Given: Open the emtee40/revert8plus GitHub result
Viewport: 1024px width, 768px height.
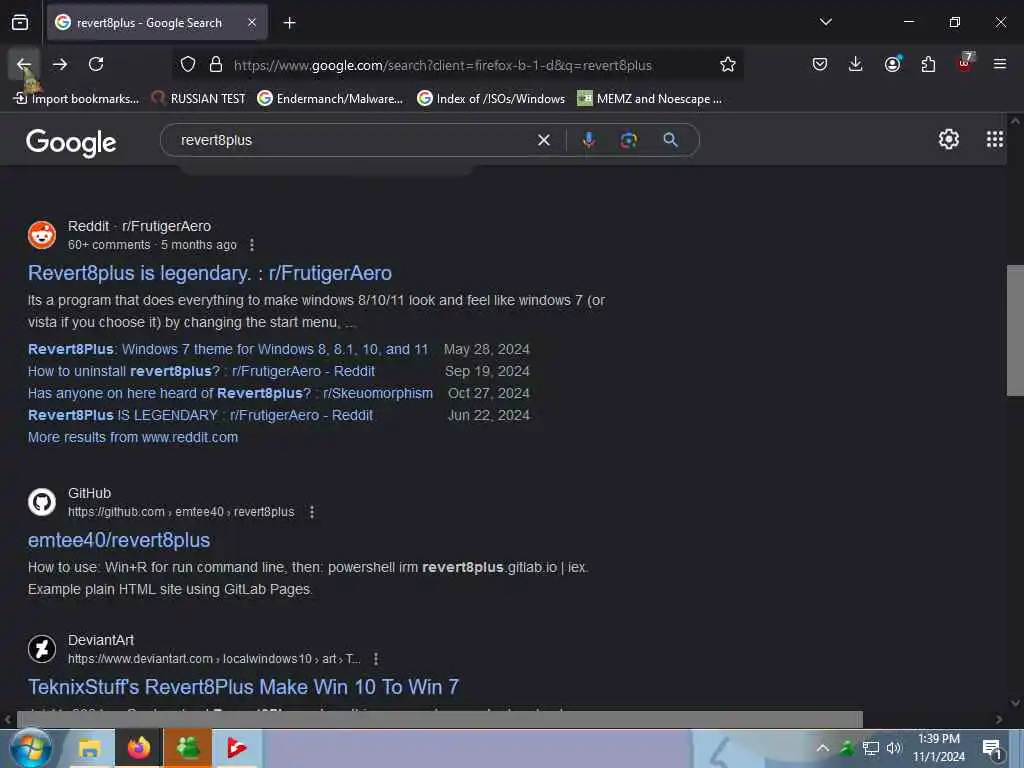Looking at the screenshot, I should [119, 540].
